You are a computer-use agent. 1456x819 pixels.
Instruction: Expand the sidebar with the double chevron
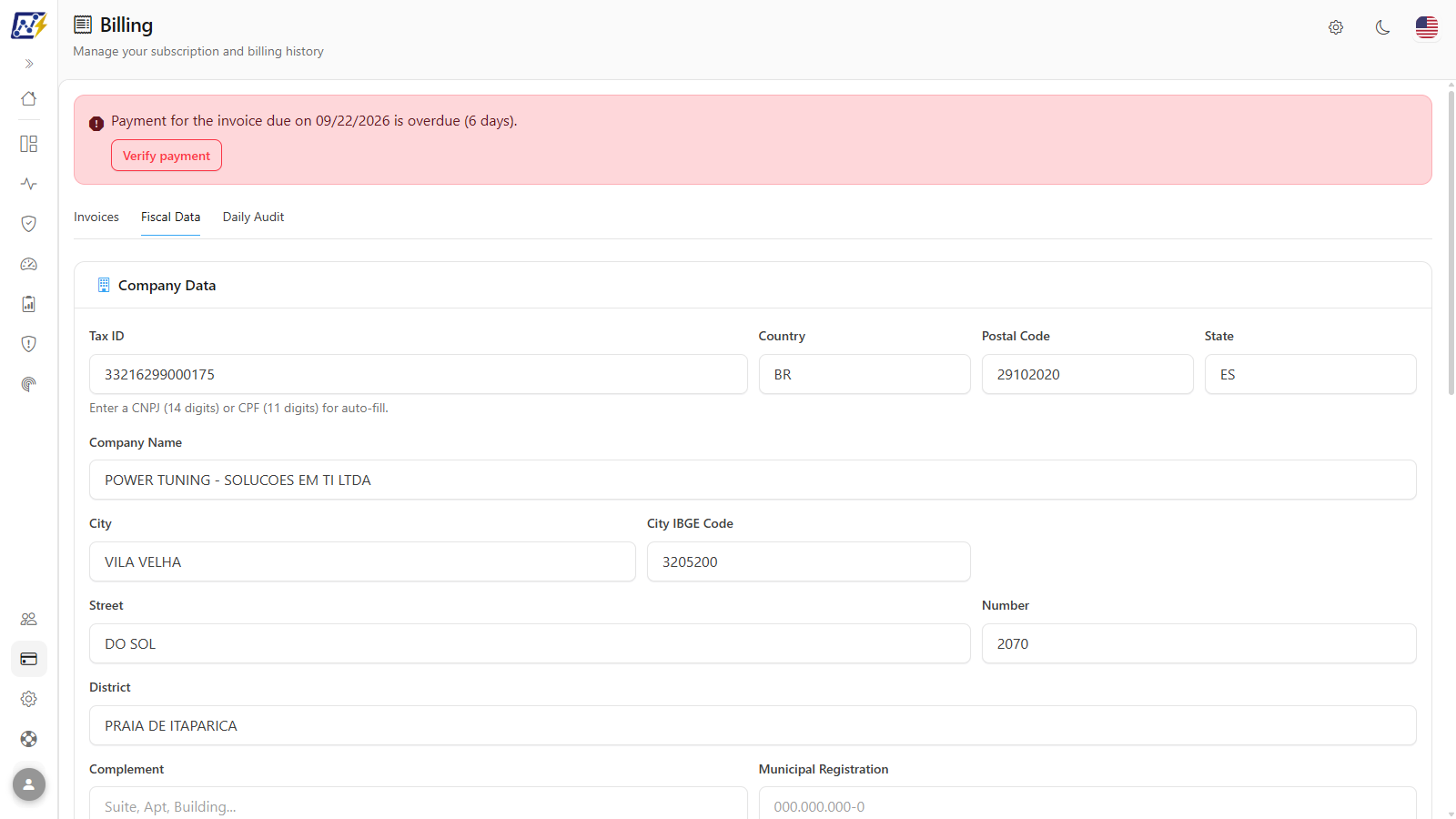(29, 64)
